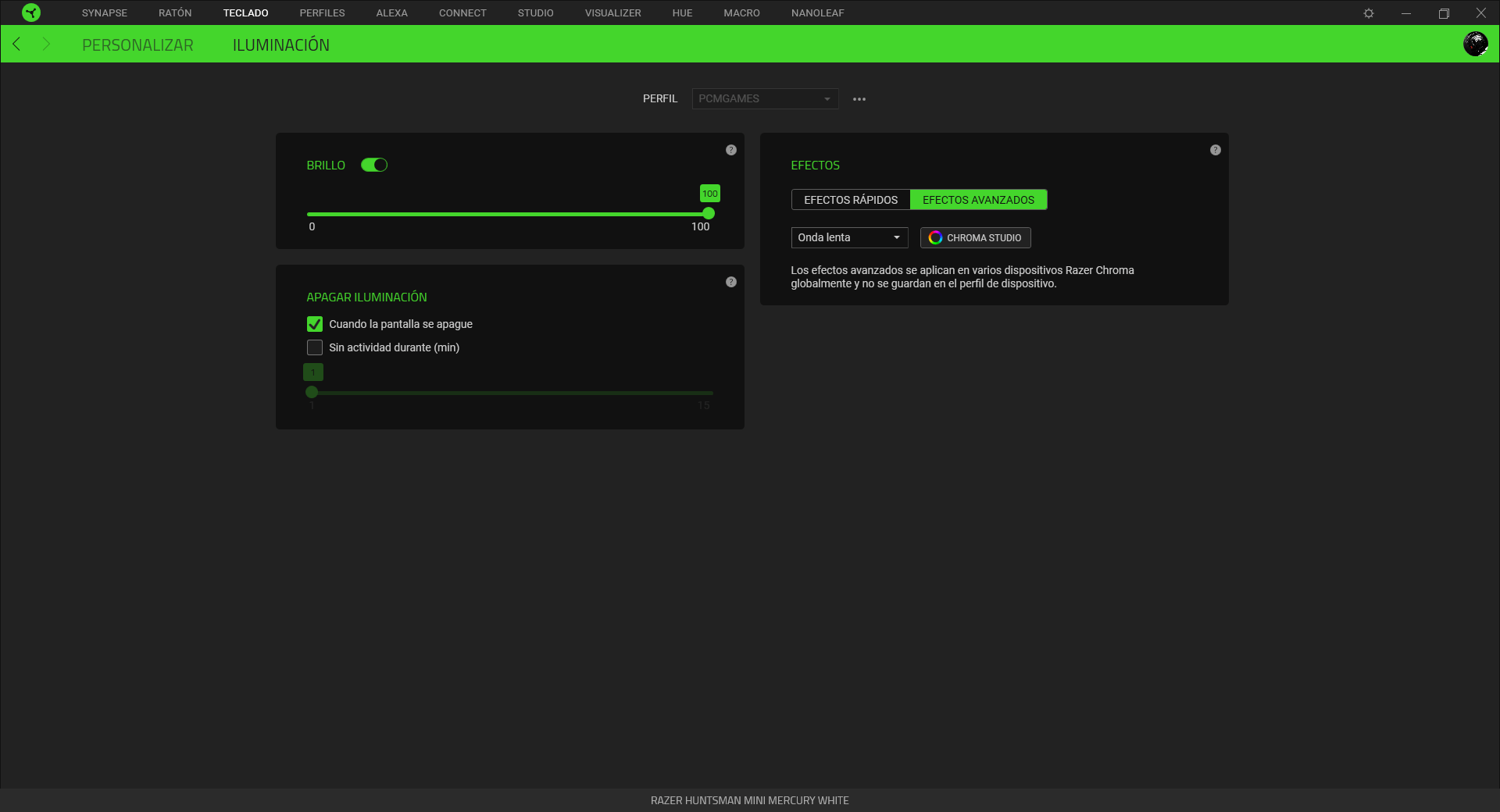Go forward with the right arrow
1500x812 pixels.
(x=46, y=44)
